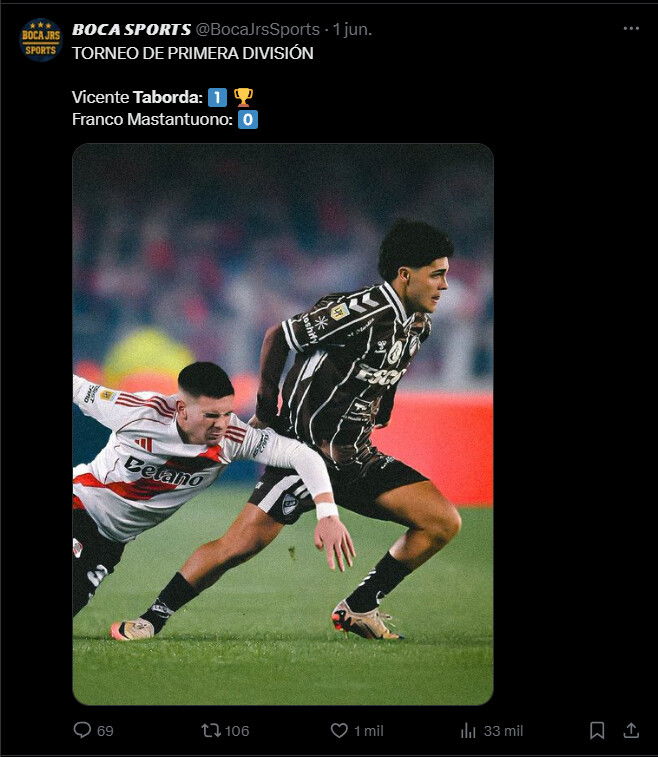Image resolution: width=658 pixels, height=757 pixels.
Task: Click the 1 mil likes count
Action: coord(369,731)
